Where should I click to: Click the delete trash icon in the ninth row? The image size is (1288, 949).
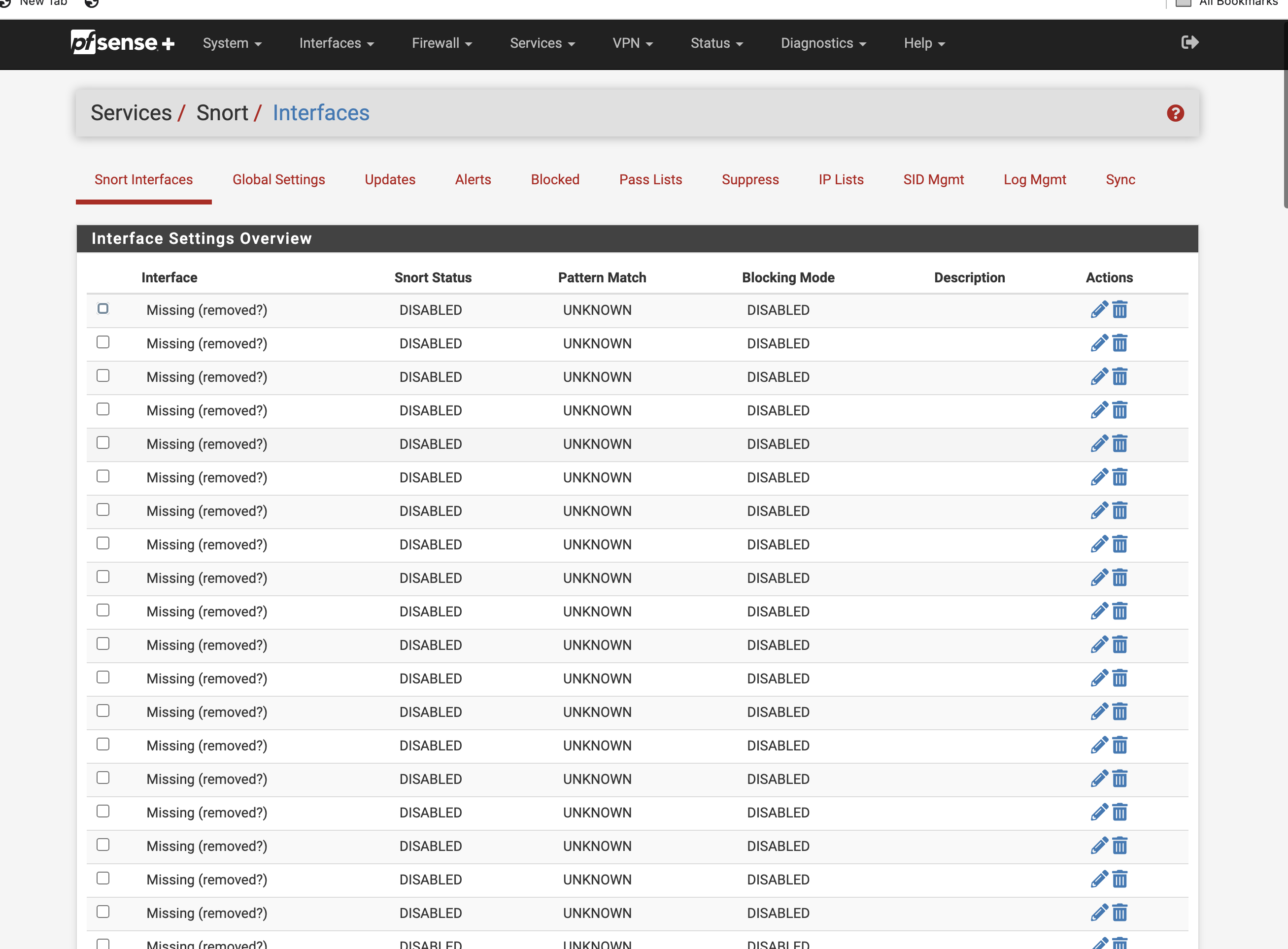(1119, 578)
